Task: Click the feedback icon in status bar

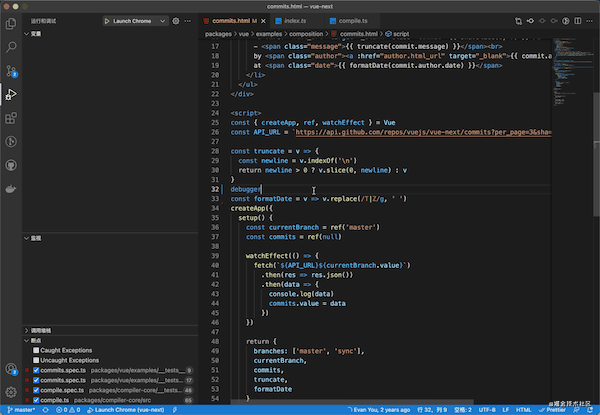Action: (576, 410)
